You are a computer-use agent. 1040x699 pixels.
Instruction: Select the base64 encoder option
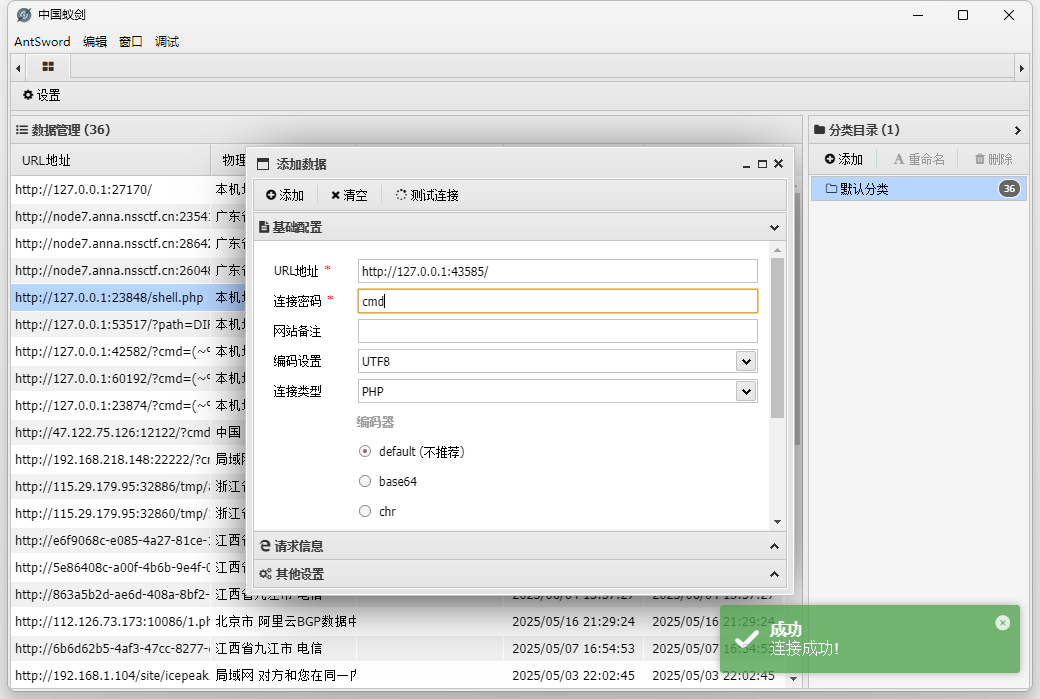(x=365, y=481)
